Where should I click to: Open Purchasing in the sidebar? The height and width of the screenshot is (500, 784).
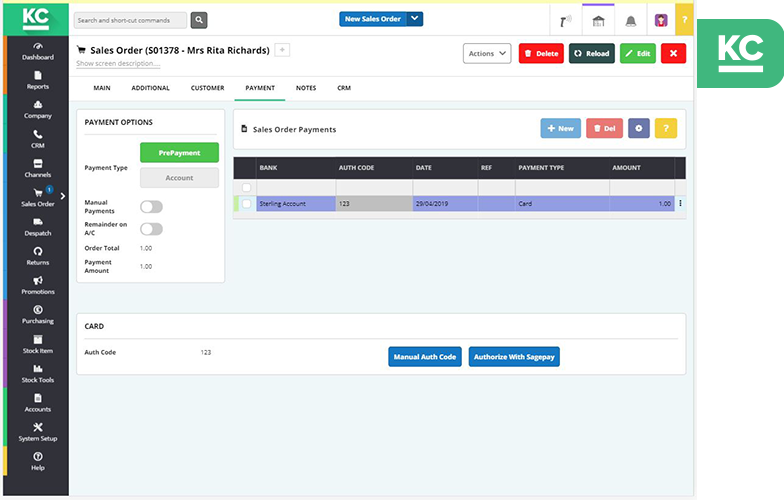(38, 314)
